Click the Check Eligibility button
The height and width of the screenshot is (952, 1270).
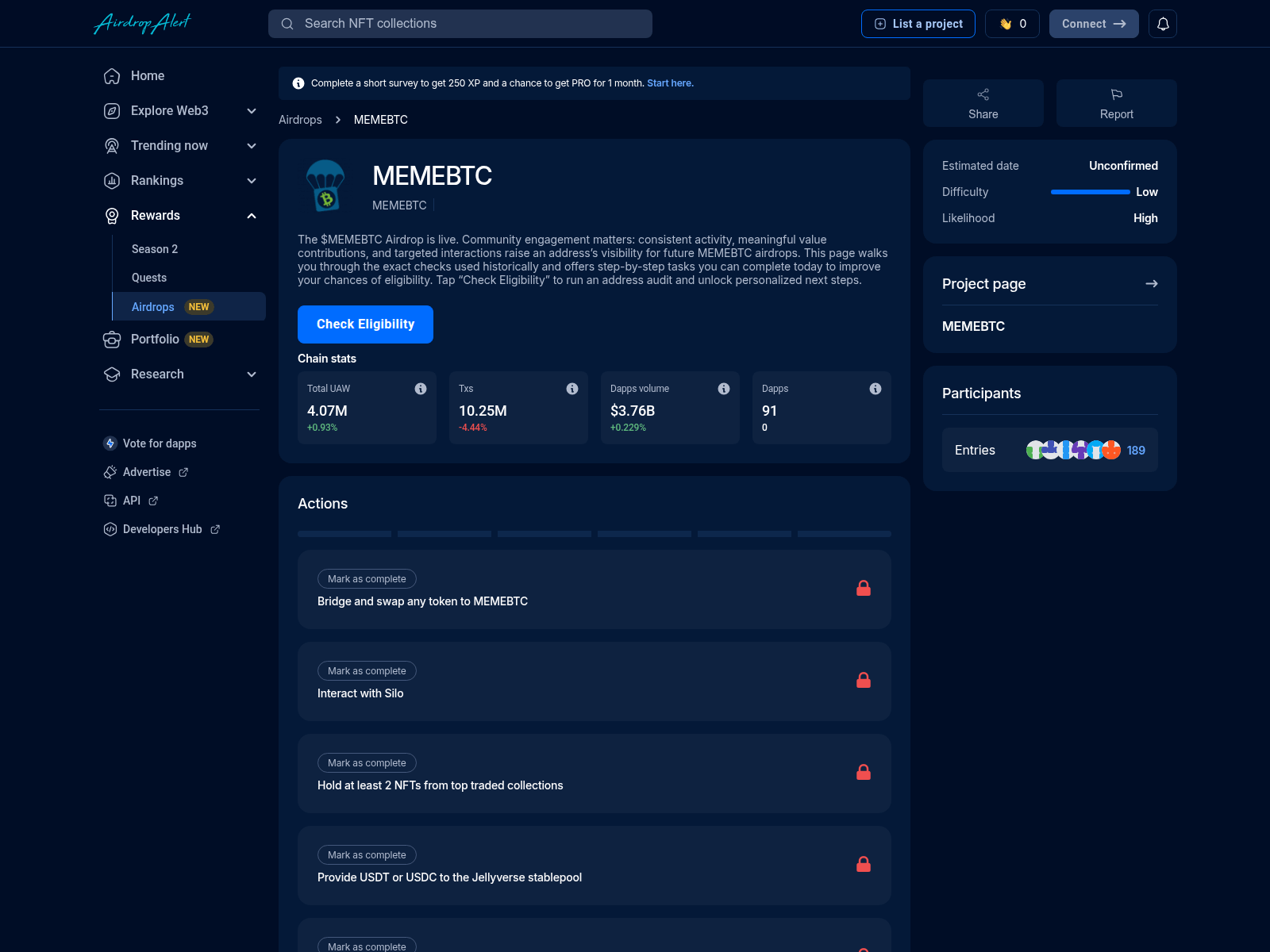(365, 324)
